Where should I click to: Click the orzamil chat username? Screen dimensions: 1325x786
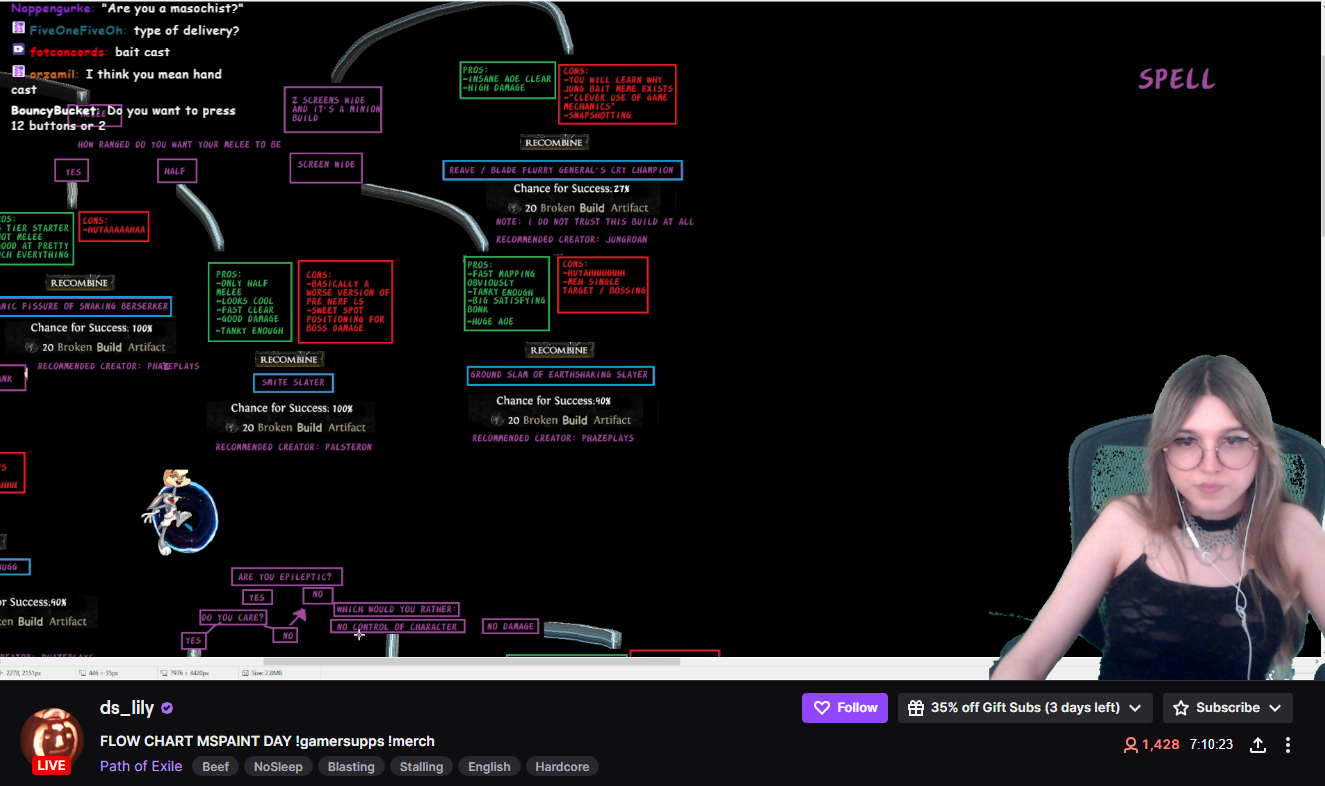(54, 74)
